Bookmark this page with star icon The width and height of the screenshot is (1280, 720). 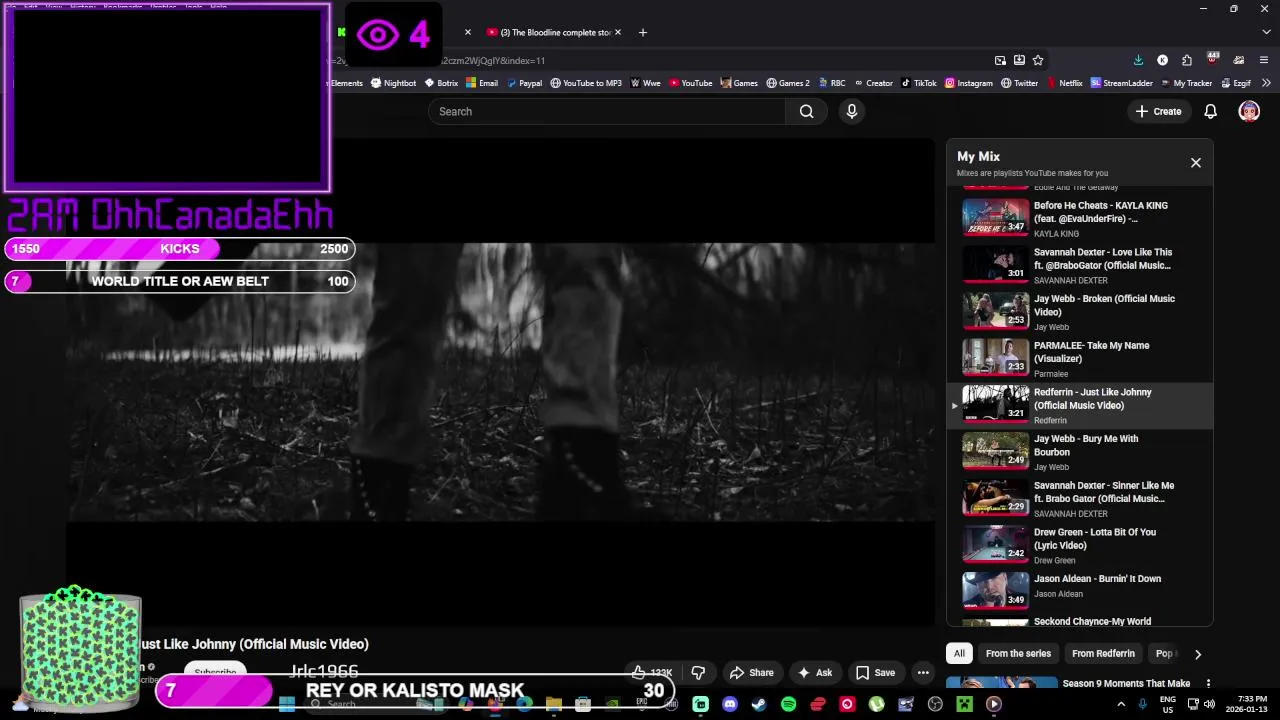(x=1038, y=60)
